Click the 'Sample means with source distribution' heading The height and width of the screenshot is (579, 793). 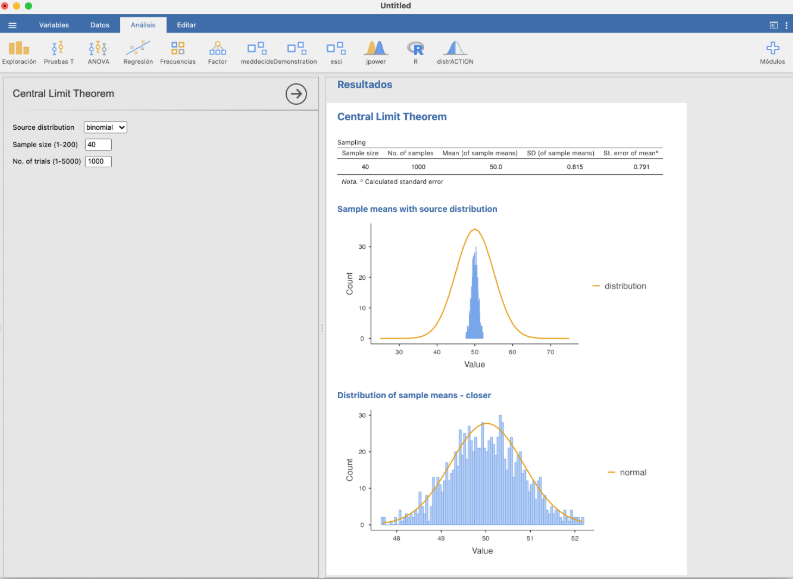417,209
